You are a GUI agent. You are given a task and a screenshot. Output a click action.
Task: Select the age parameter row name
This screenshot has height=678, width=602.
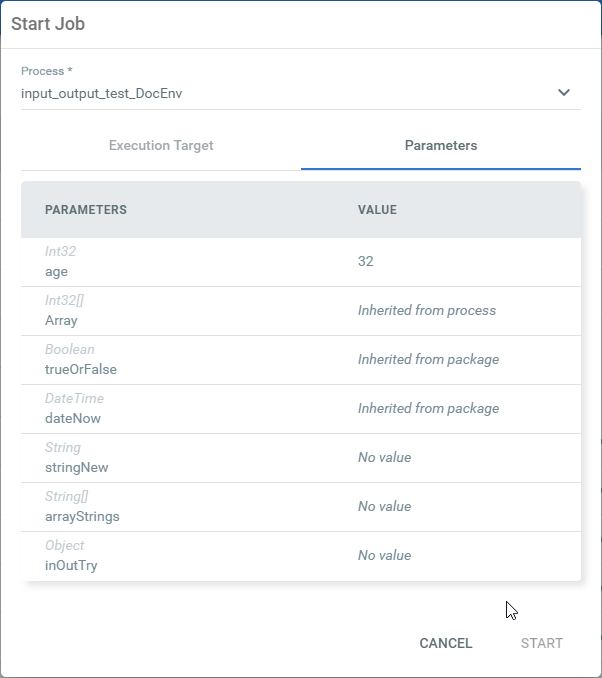[x=57, y=270]
